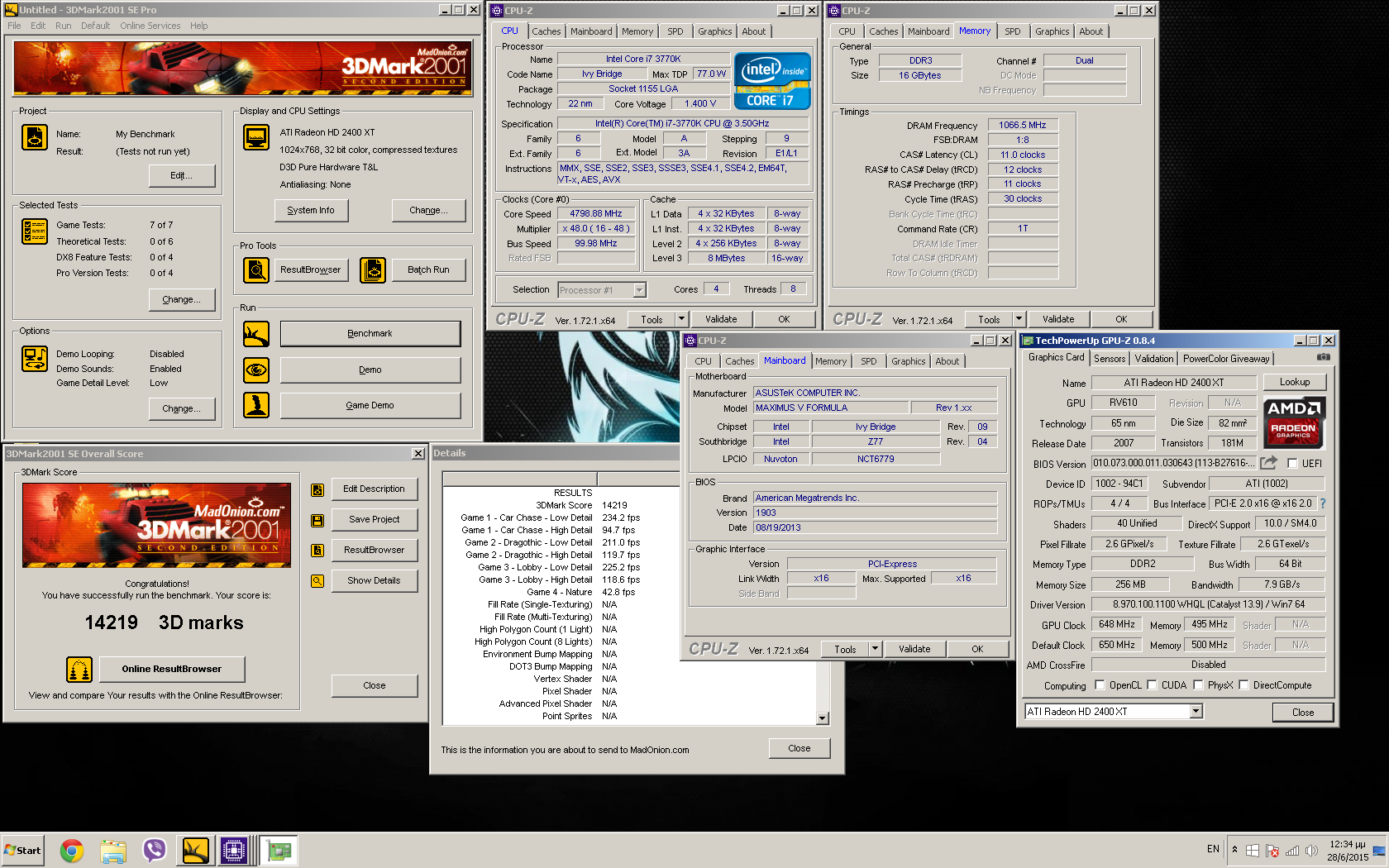This screenshot has width=1389, height=868.
Task: Switch to CPU-Z taskbar icon
Action: [234, 850]
